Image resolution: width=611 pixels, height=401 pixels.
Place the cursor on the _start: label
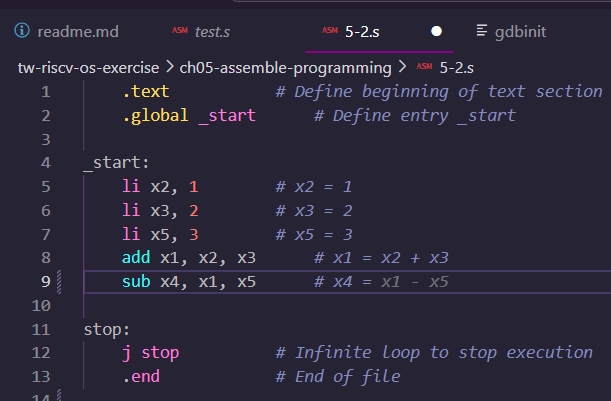[116, 163]
